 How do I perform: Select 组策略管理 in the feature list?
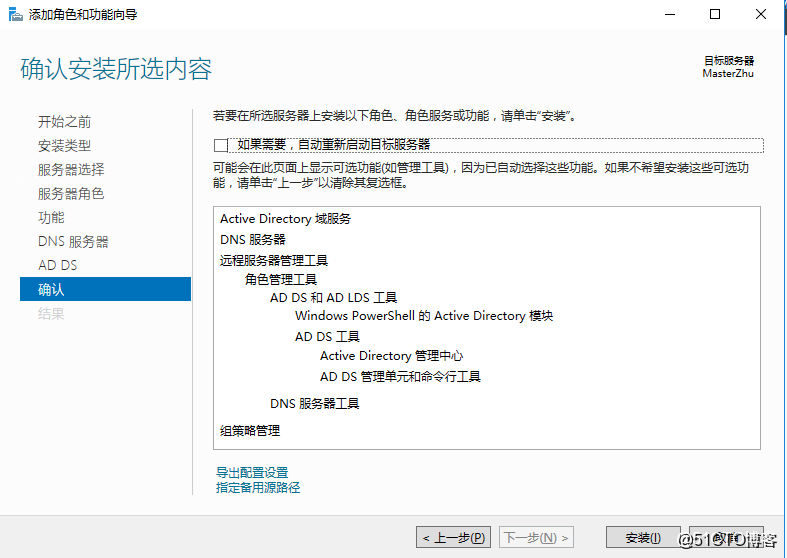click(x=250, y=430)
